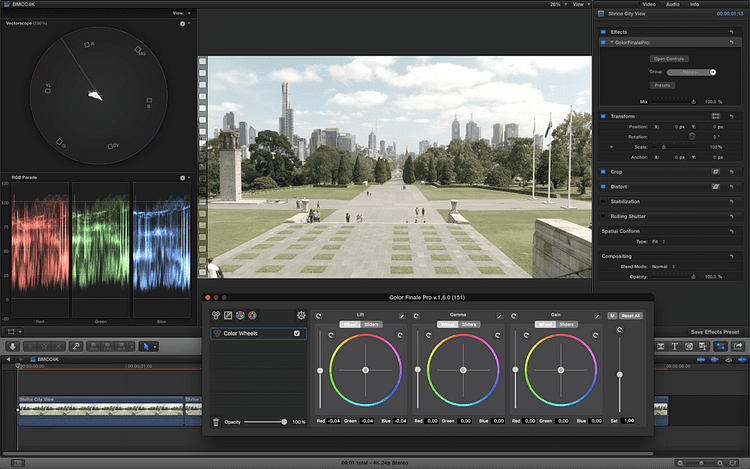Switch Lift to Sliders mode
The image size is (750, 469).
(372, 324)
